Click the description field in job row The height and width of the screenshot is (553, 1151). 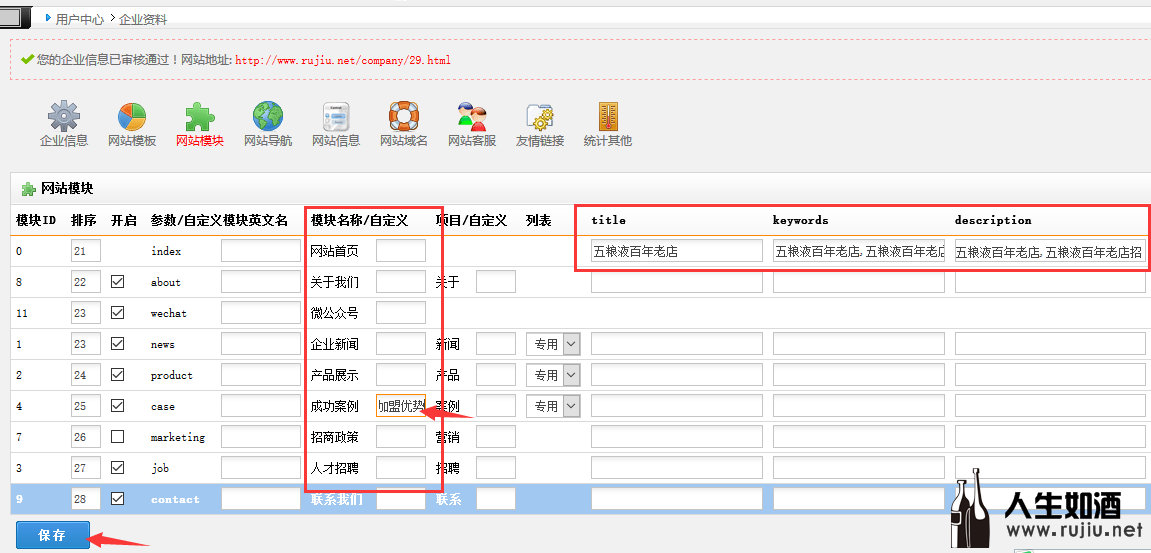click(1050, 467)
